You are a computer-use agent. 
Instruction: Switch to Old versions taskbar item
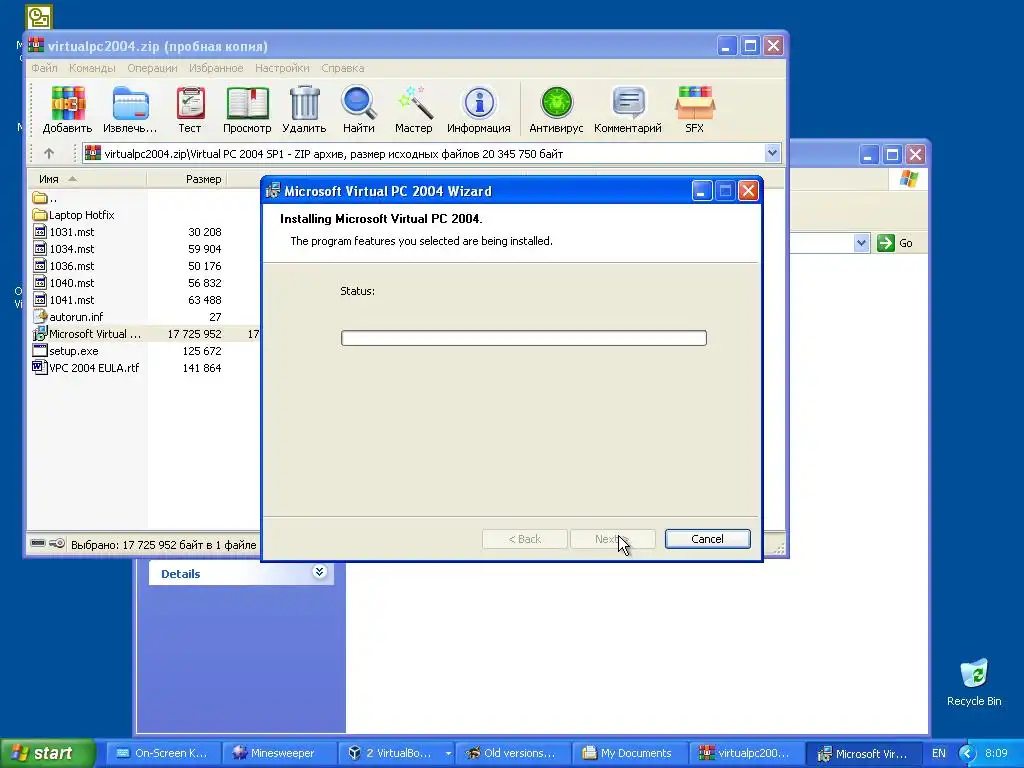(513, 753)
